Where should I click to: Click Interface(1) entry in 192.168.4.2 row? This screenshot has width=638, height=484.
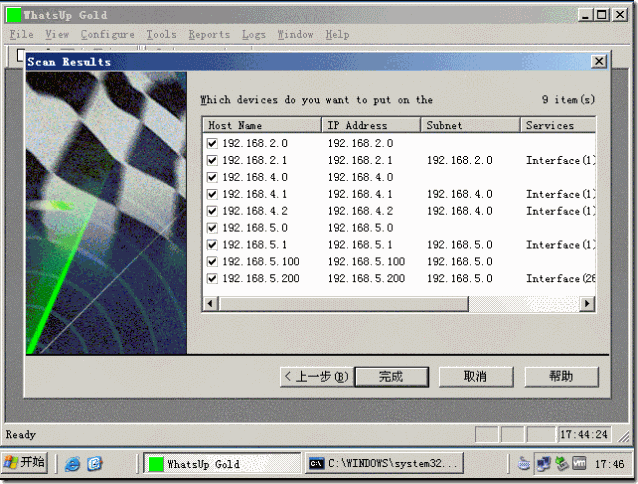point(561,211)
